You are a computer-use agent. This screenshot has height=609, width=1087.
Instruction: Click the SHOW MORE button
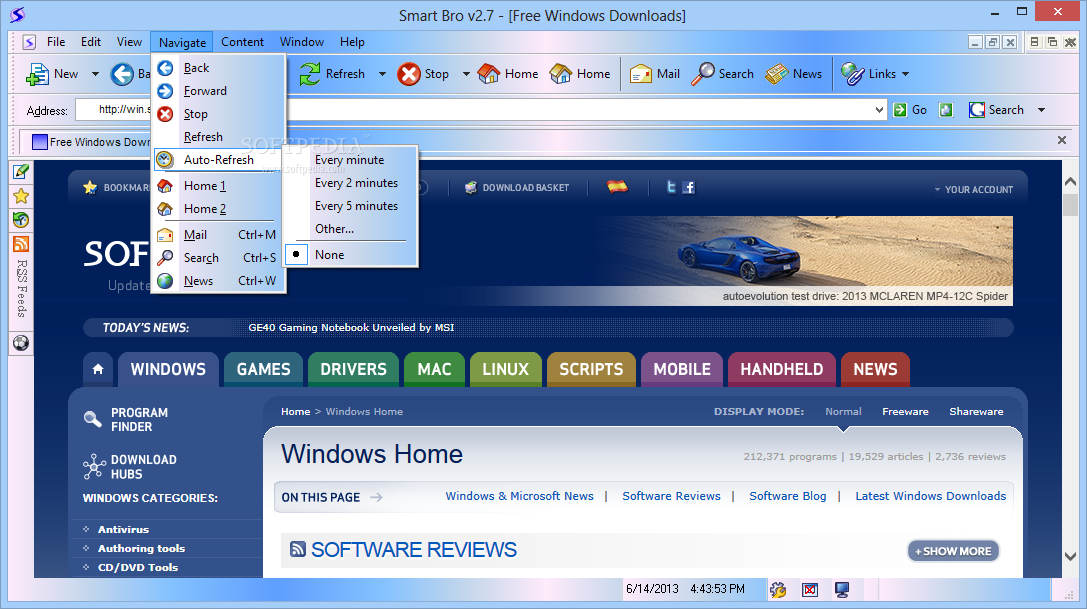(953, 551)
